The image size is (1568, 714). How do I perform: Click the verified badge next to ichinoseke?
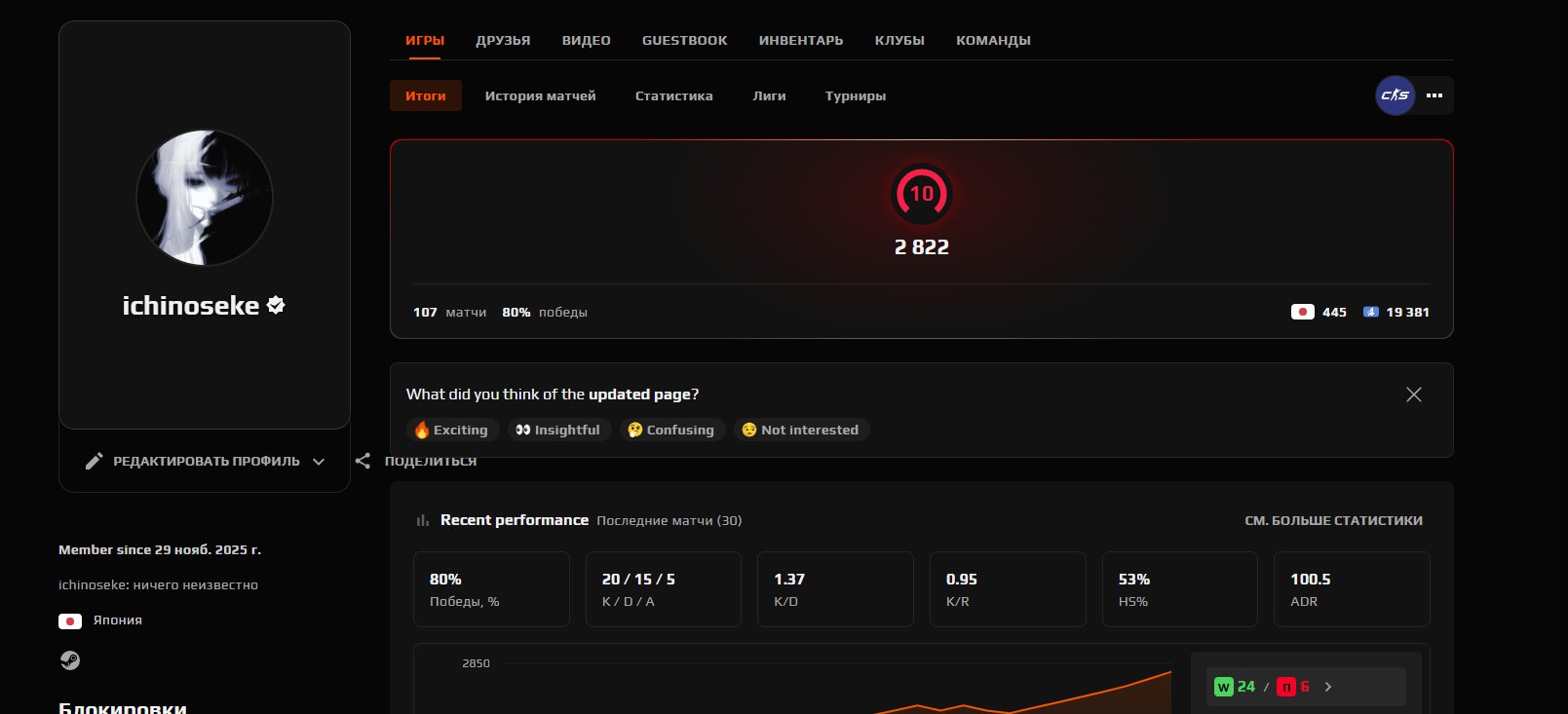[276, 305]
